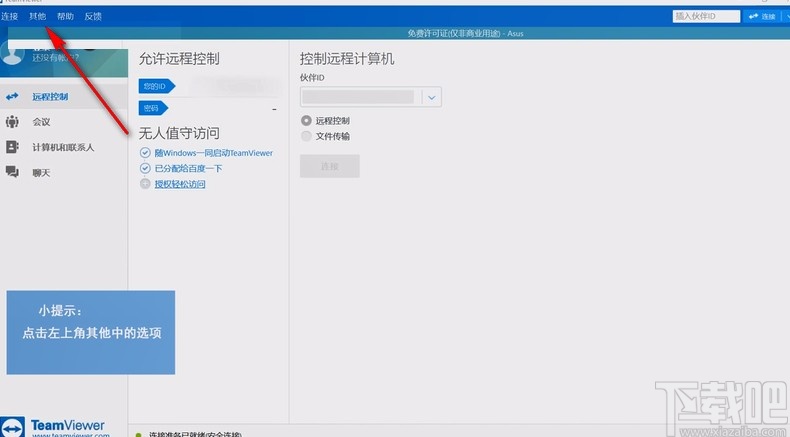Click the green connection status dot
Screen dimensions: 790x437
(x=139, y=434)
